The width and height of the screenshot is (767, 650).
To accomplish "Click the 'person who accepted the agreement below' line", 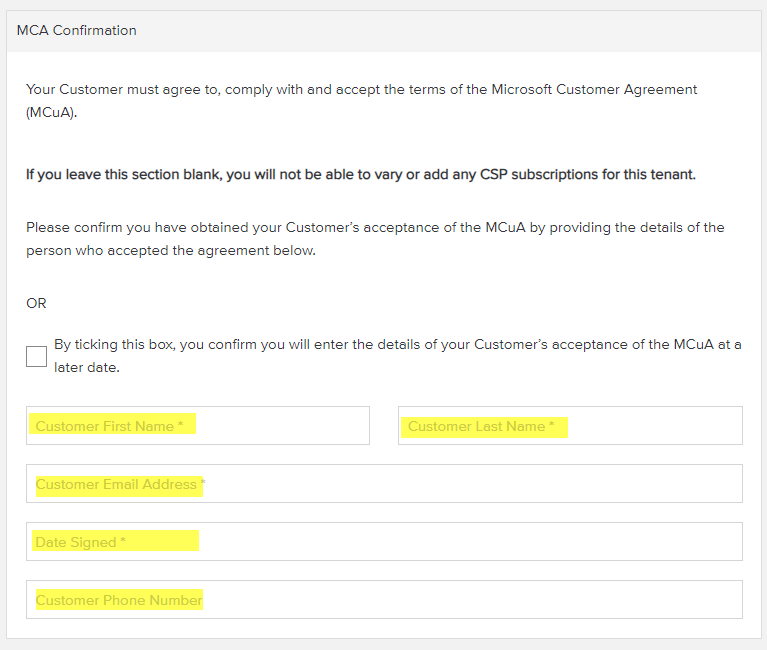I will 171,250.
